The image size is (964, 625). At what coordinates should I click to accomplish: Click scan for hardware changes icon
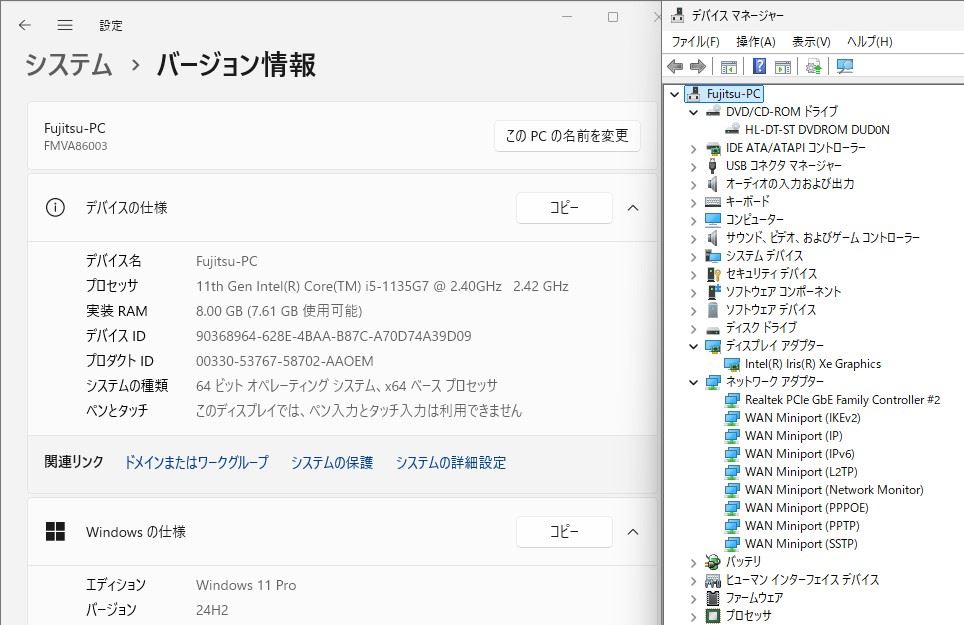[845, 66]
